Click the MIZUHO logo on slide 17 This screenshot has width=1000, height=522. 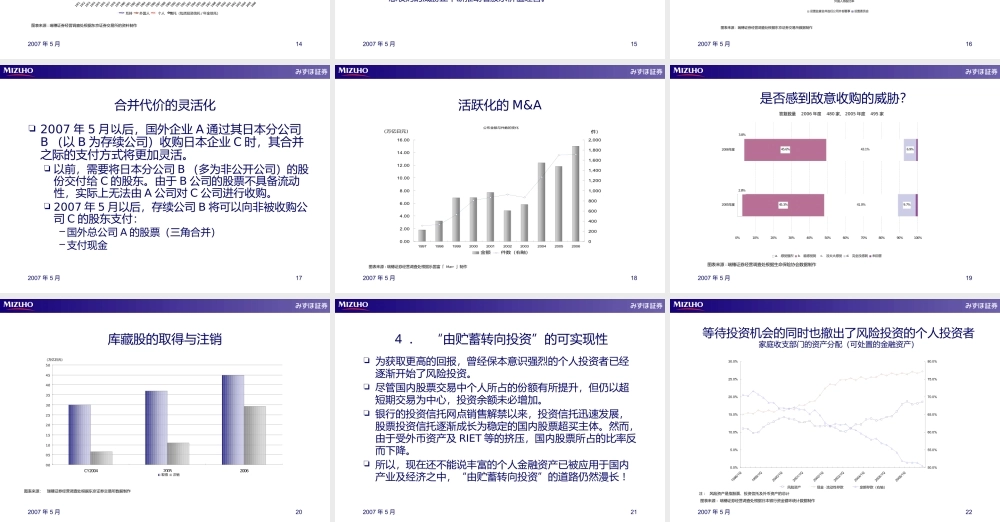18,71
